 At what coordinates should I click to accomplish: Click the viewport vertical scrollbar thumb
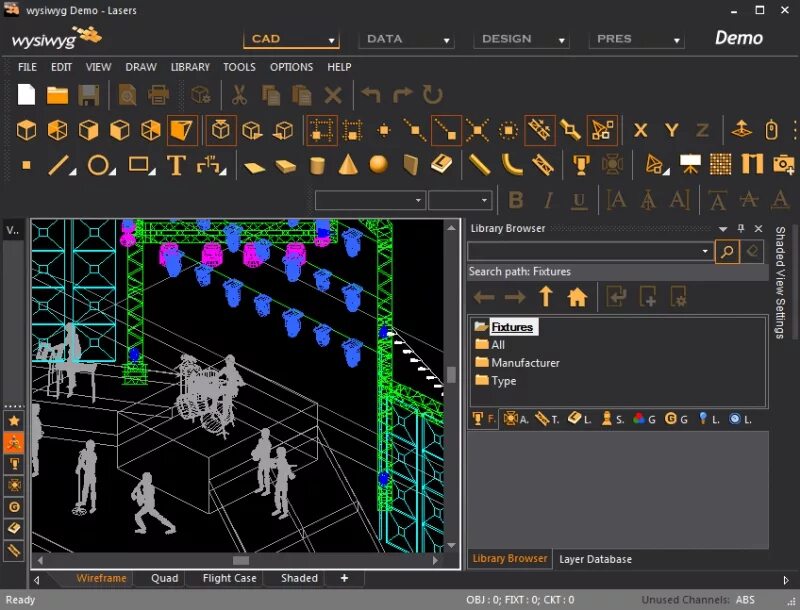coord(452,375)
